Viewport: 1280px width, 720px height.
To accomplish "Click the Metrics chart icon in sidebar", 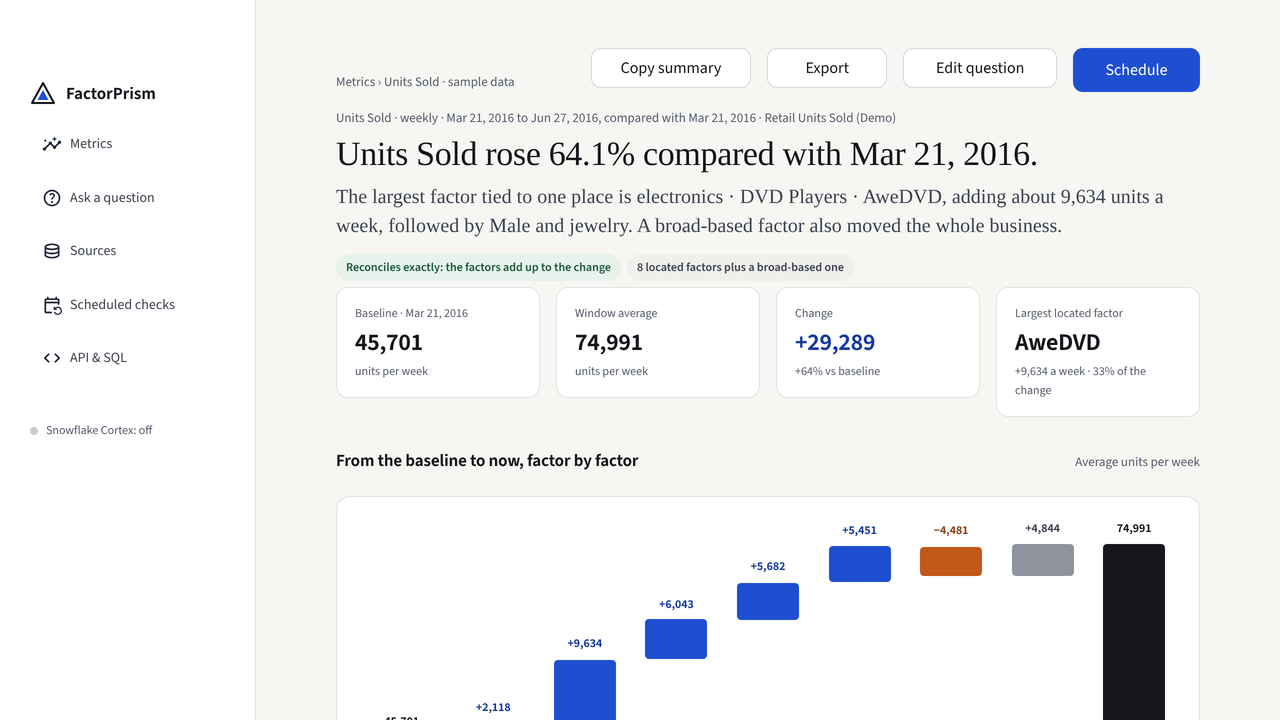I will 52,144.
